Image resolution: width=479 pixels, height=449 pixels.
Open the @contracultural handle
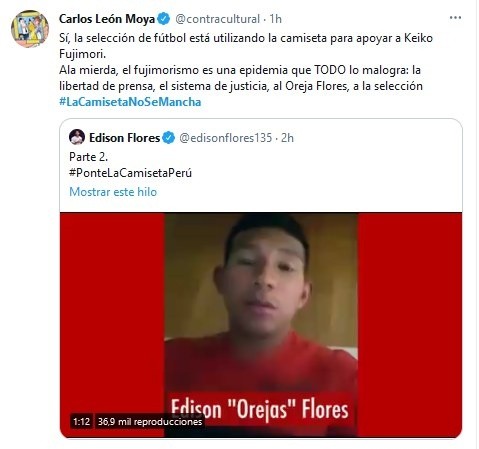(217, 19)
